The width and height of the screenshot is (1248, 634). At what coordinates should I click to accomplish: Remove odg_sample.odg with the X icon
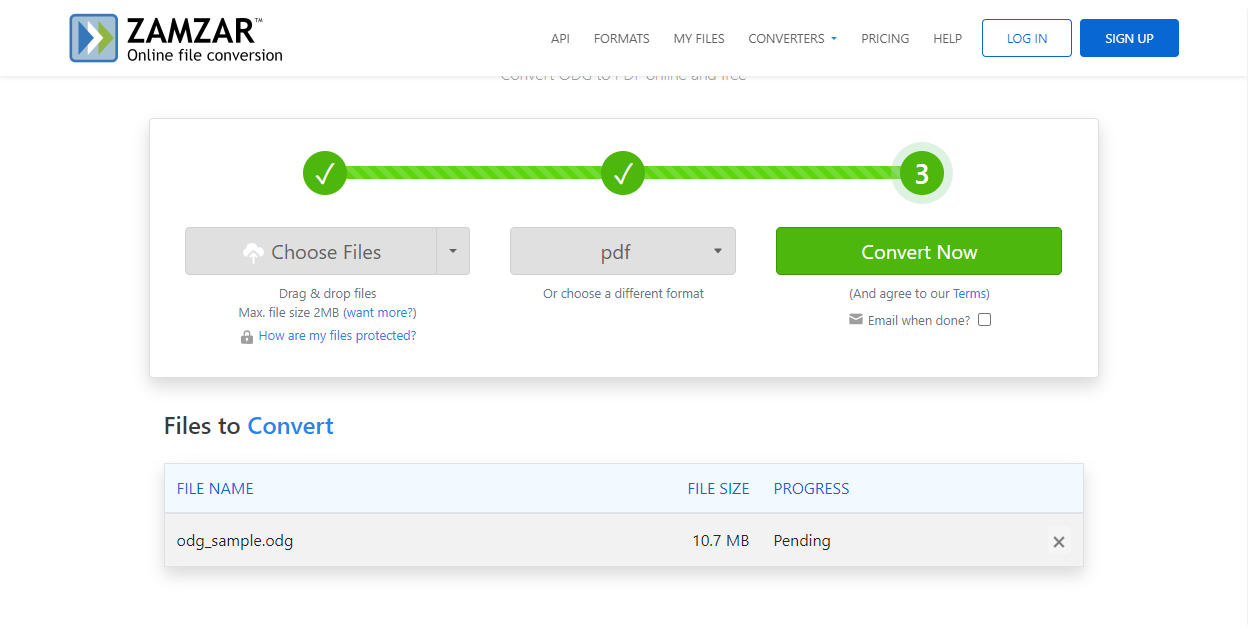1059,542
